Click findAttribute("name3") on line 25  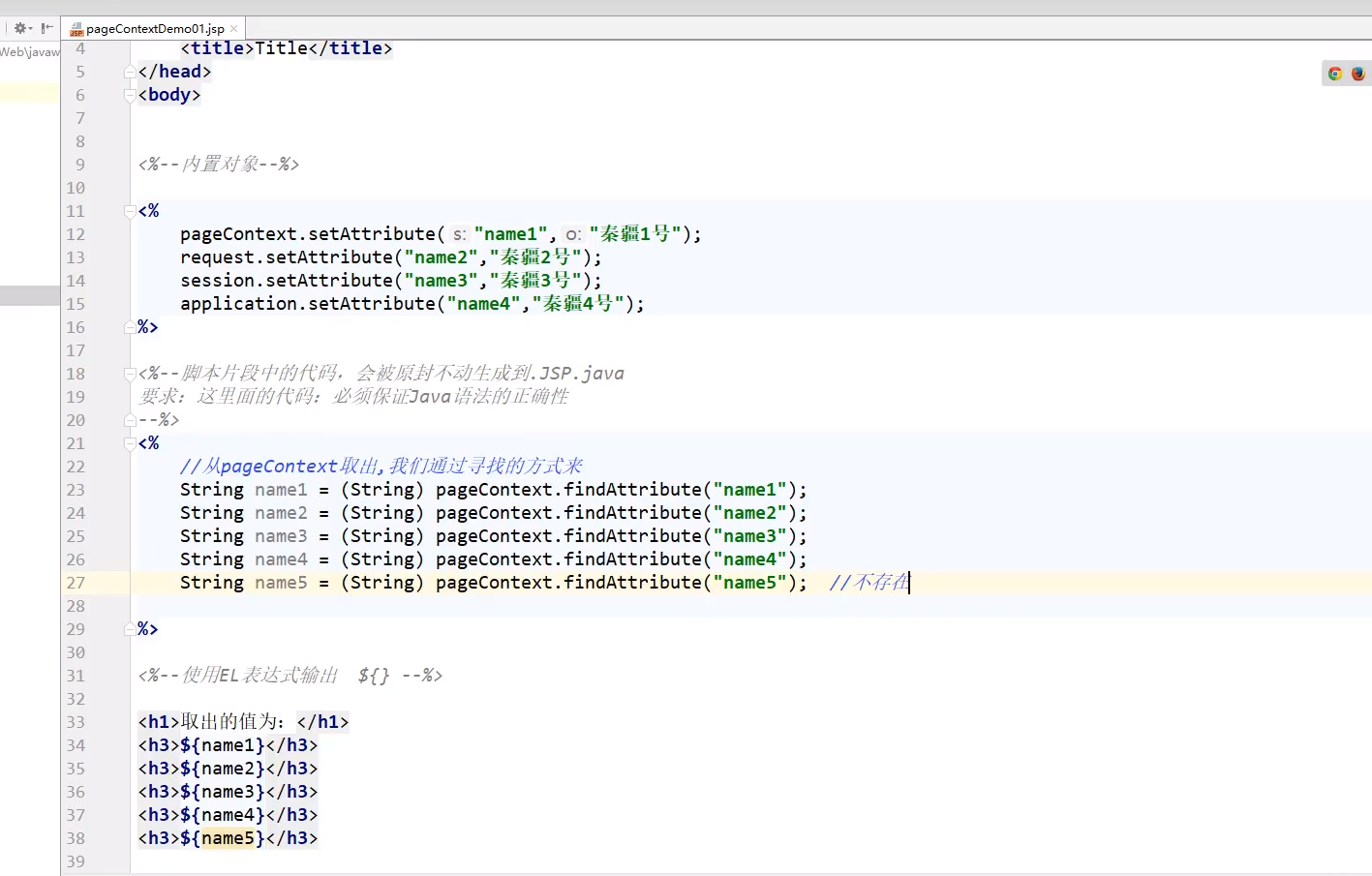681,536
